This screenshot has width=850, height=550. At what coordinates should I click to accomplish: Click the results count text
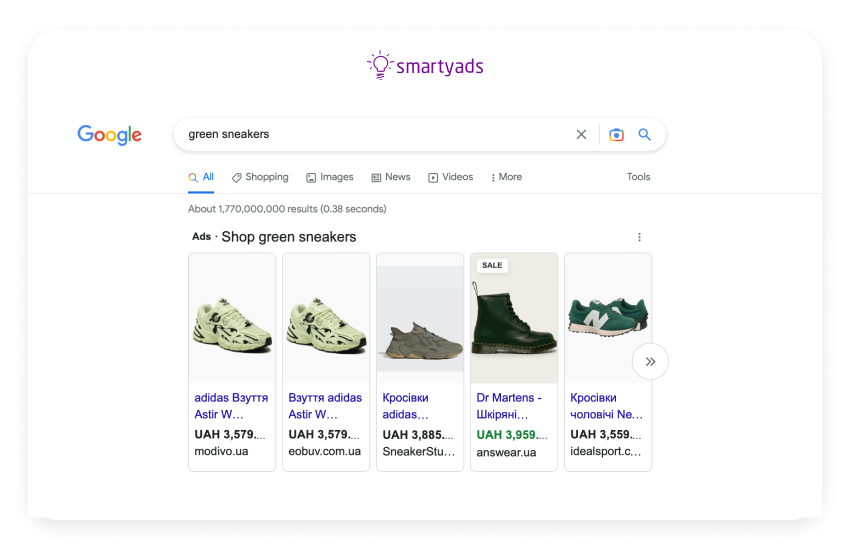pyautogui.click(x=287, y=209)
